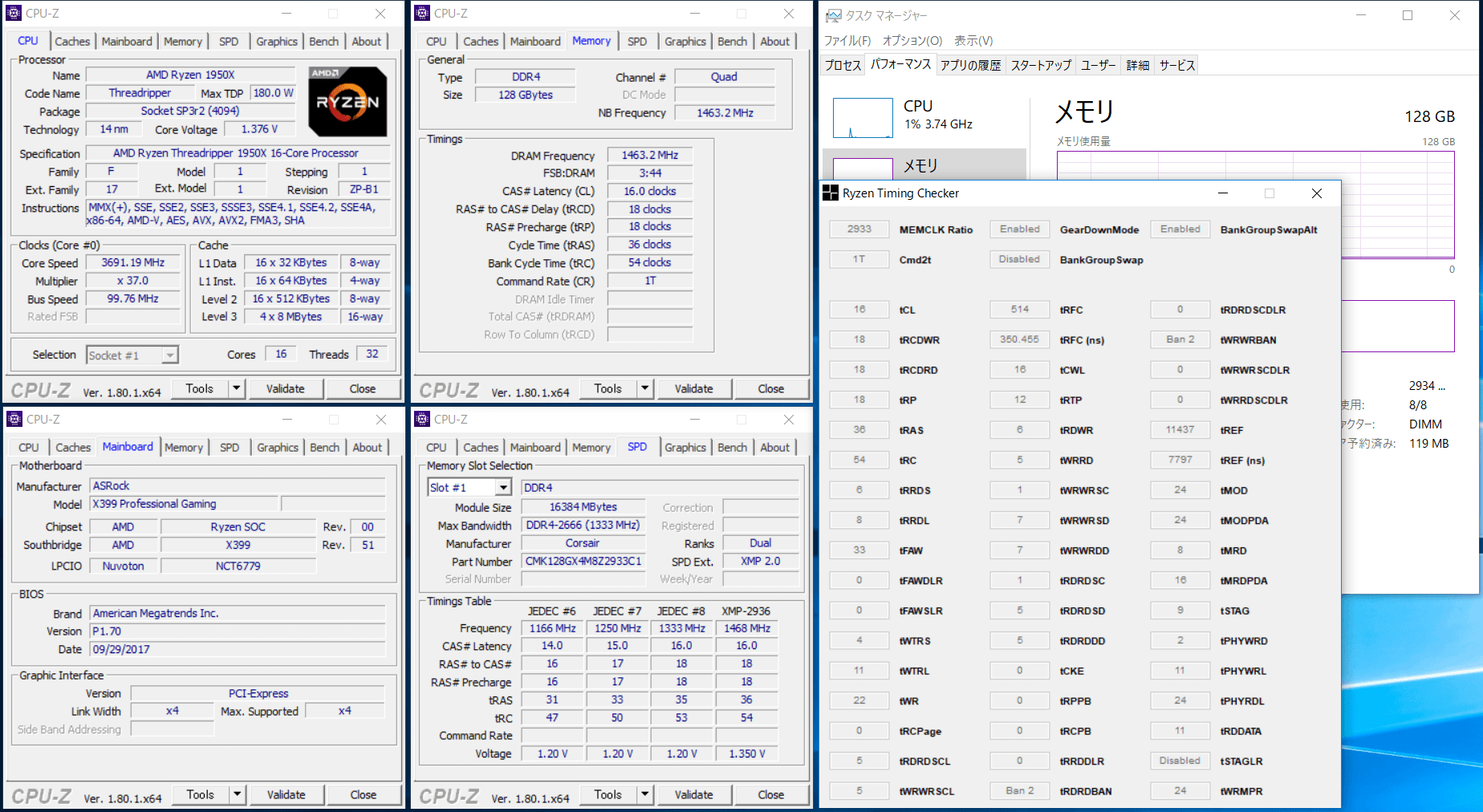Open サービス tab in Task Manager

coord(1177,65)
